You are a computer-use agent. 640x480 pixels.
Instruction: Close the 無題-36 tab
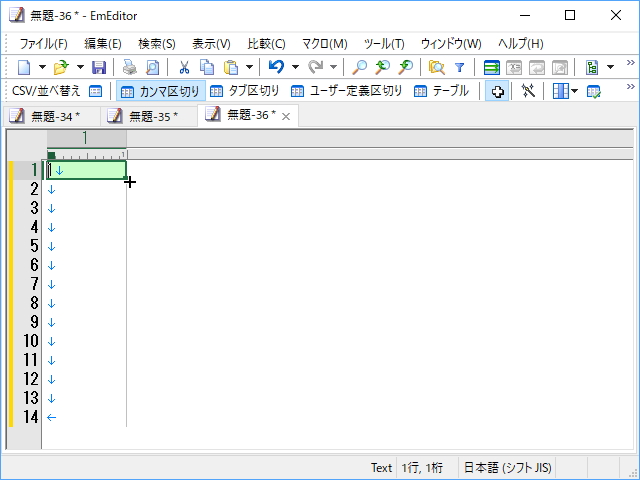(286, 117)
